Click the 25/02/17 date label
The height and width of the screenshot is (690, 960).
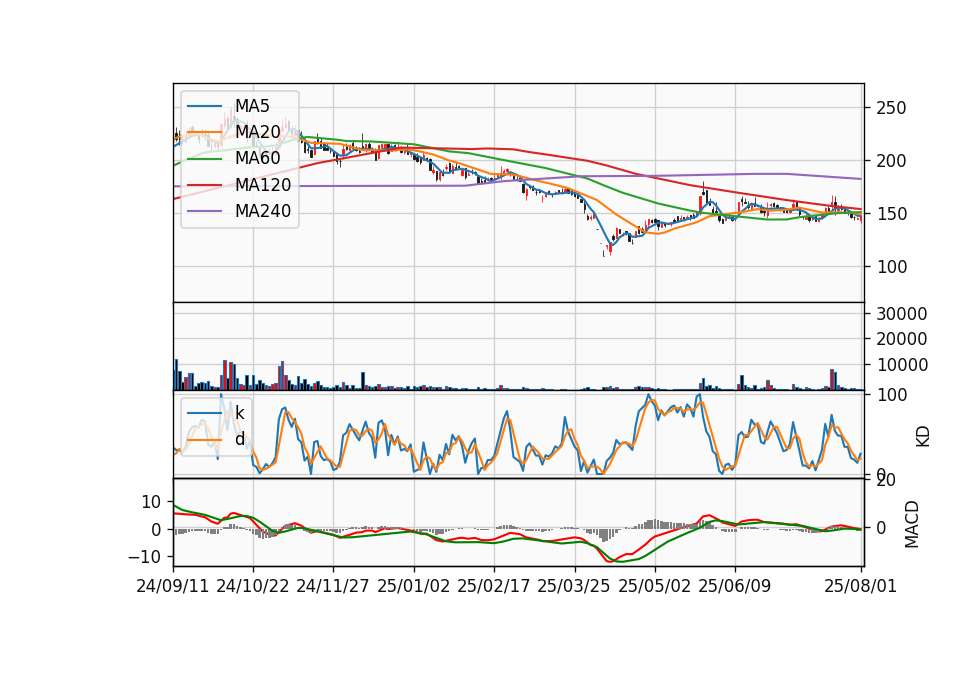[x=493, y=586]
